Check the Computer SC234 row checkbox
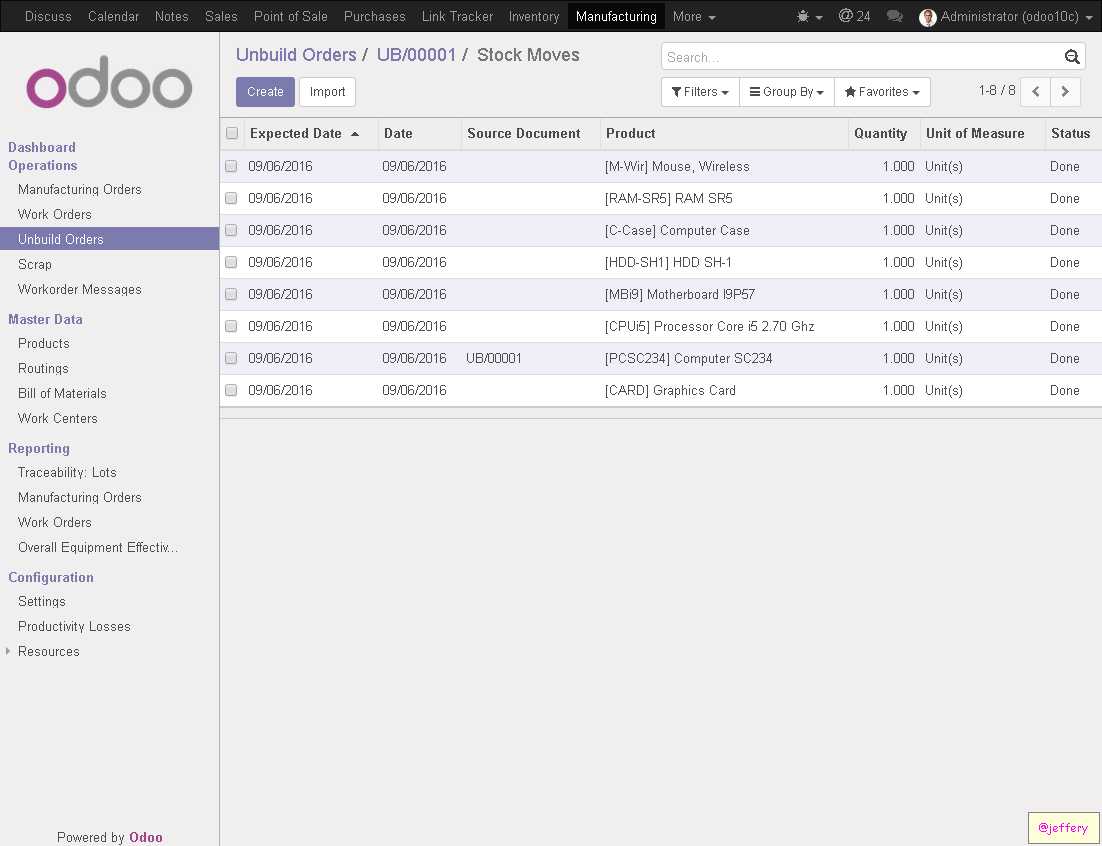This screenshot has height=846, width=1102. 231,358
